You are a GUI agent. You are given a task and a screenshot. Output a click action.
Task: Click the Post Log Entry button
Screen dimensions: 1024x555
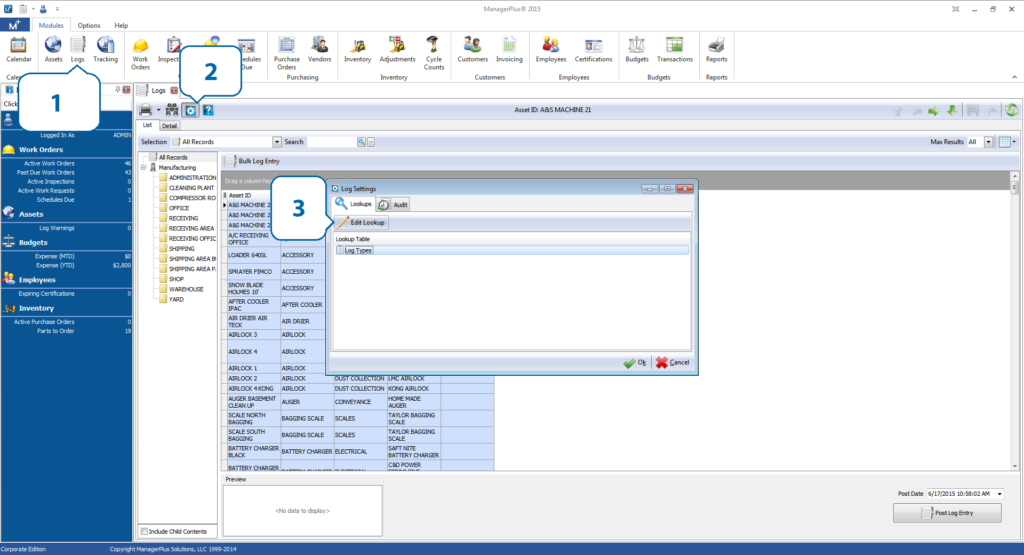point(947,513)
